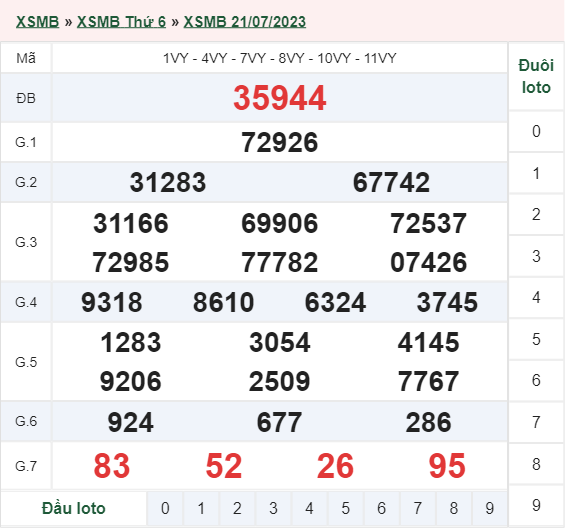Choose digit 7 in Đuôi loto column
This screenshot has width=565, height=528.
pyautogui.click(x=536, y=422)
